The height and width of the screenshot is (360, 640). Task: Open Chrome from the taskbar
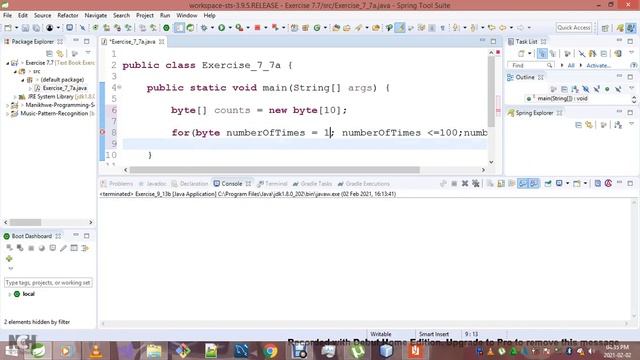pyautogui.click(x=270, y=351)
